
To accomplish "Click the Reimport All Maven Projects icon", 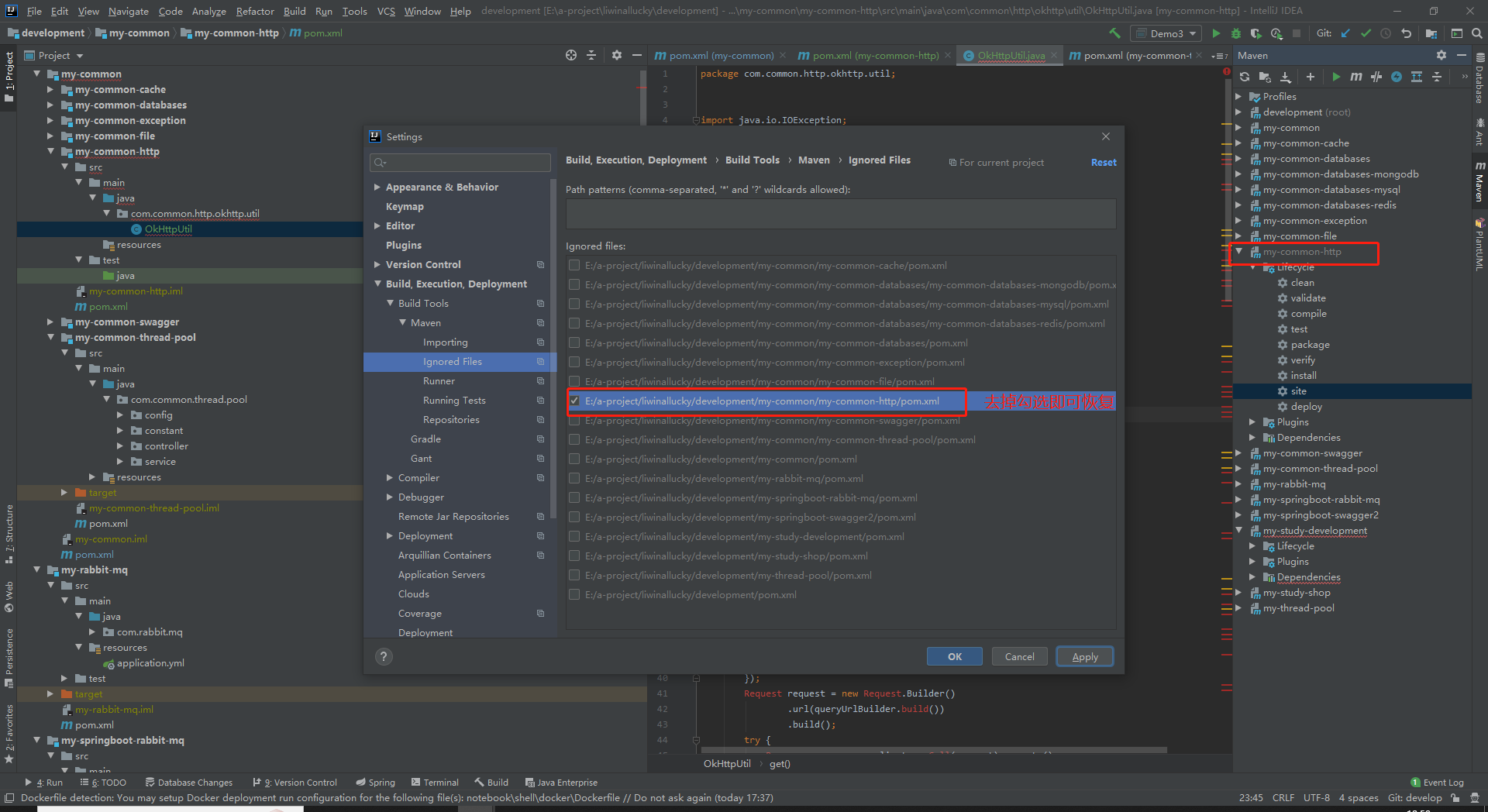I will point(1244,77).
